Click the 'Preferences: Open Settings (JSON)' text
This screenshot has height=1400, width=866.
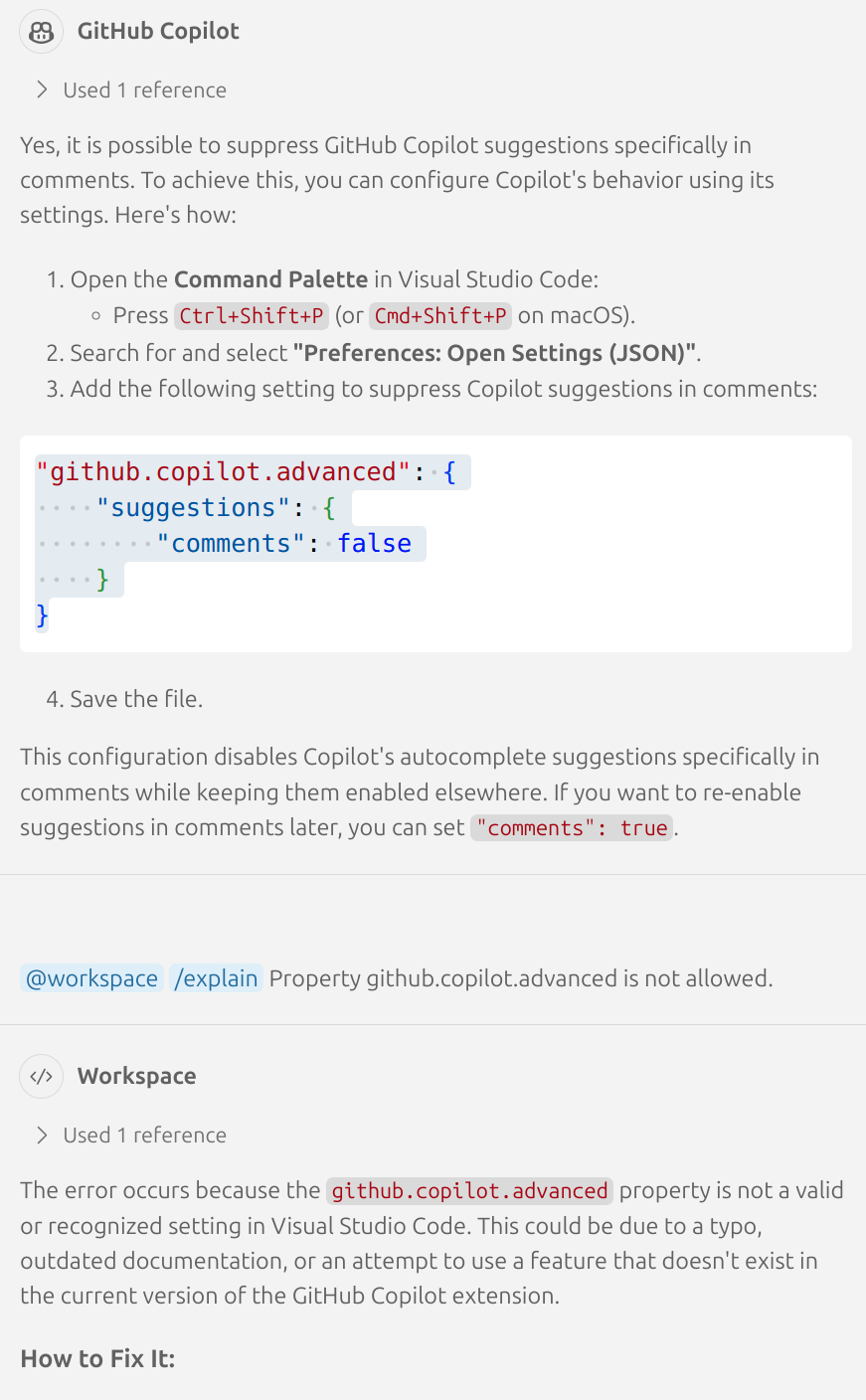coord(494,353)
